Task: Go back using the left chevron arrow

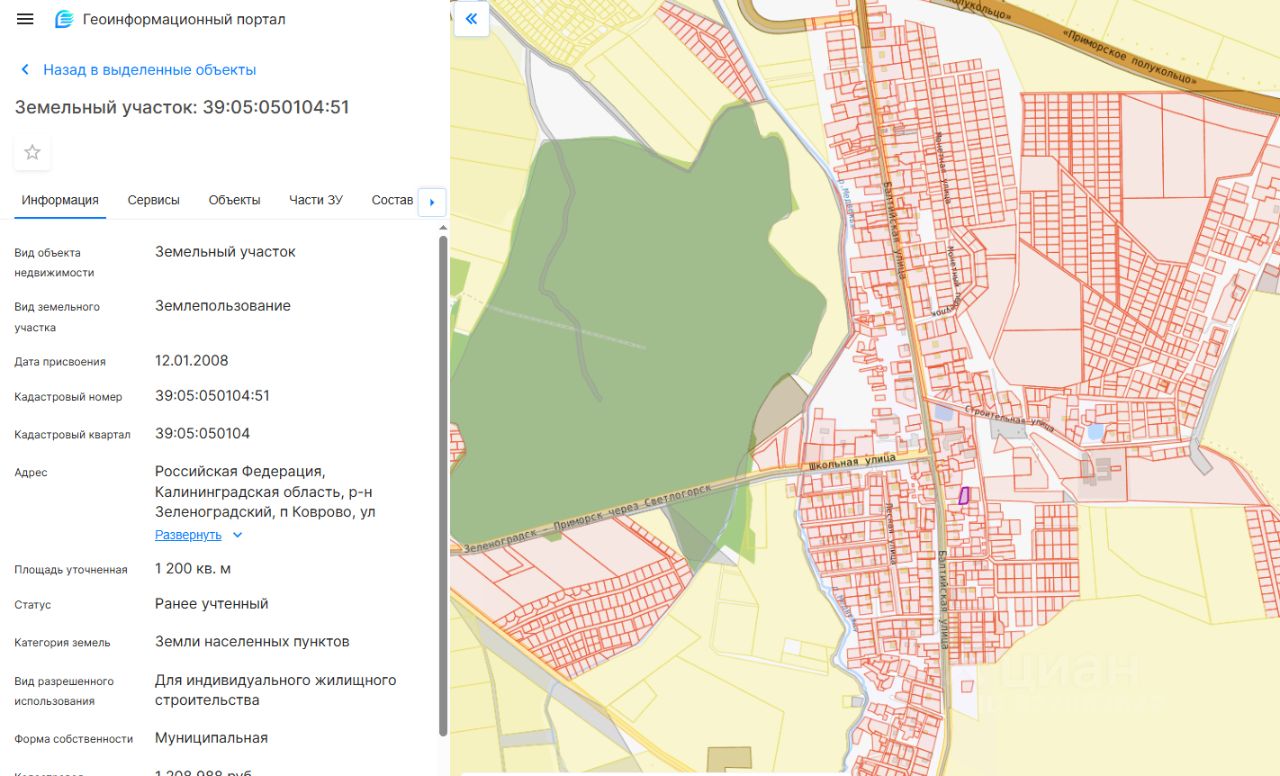Action: tap(25, 70)
